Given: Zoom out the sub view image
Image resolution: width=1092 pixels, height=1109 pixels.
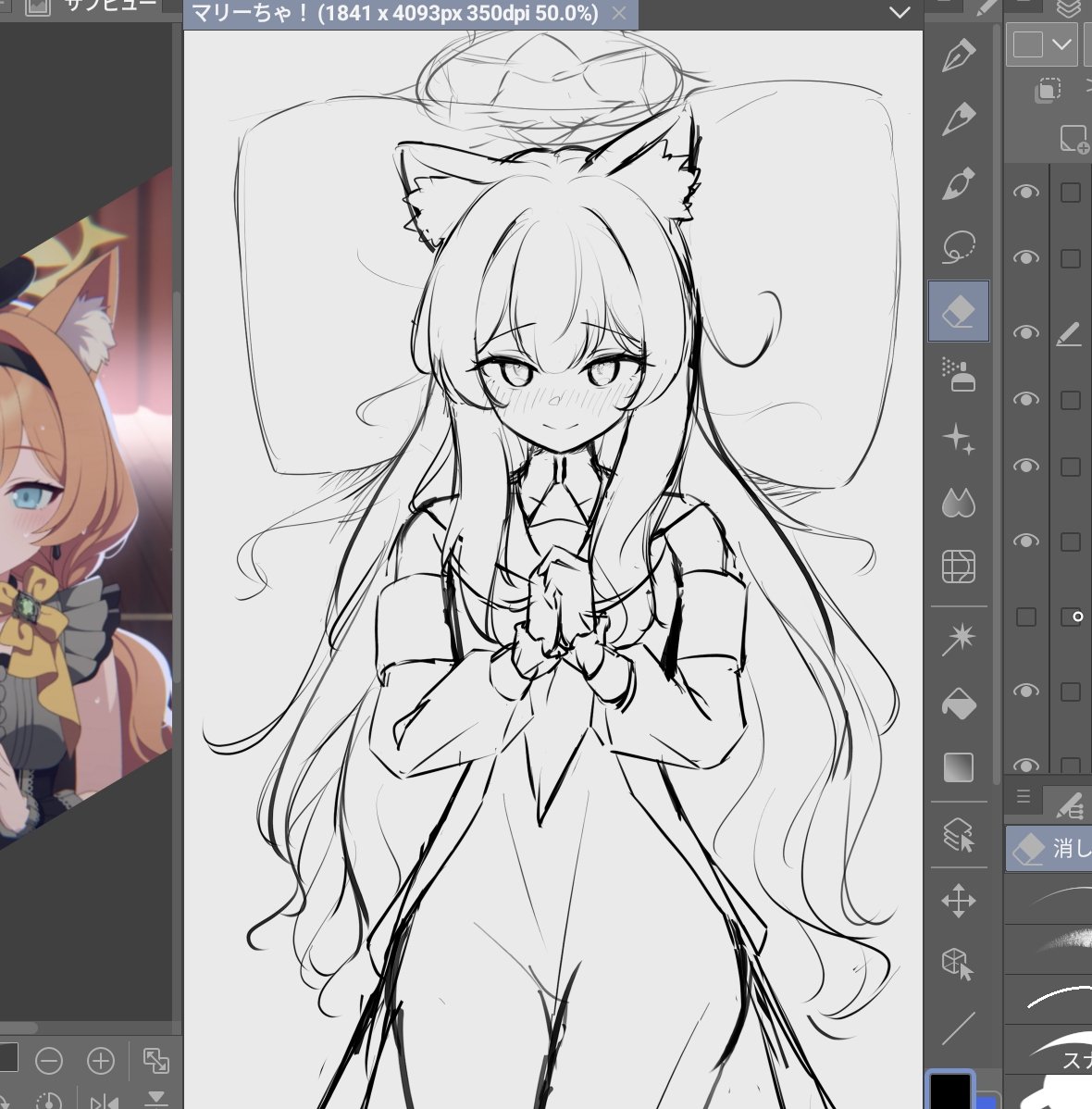Looking at the screenshot, I should point(49,1061).
